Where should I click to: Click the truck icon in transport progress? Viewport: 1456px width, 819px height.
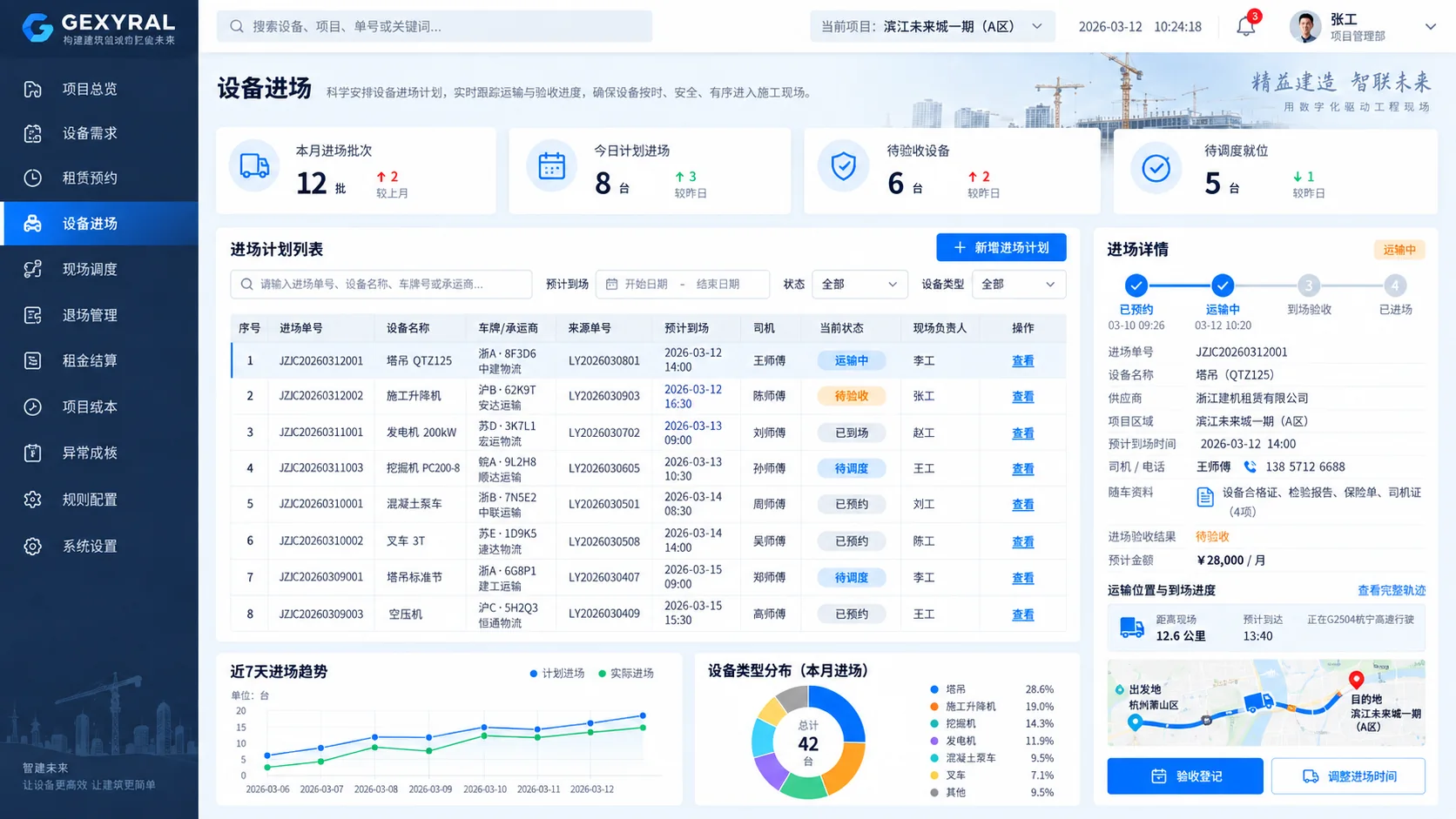1132,628
